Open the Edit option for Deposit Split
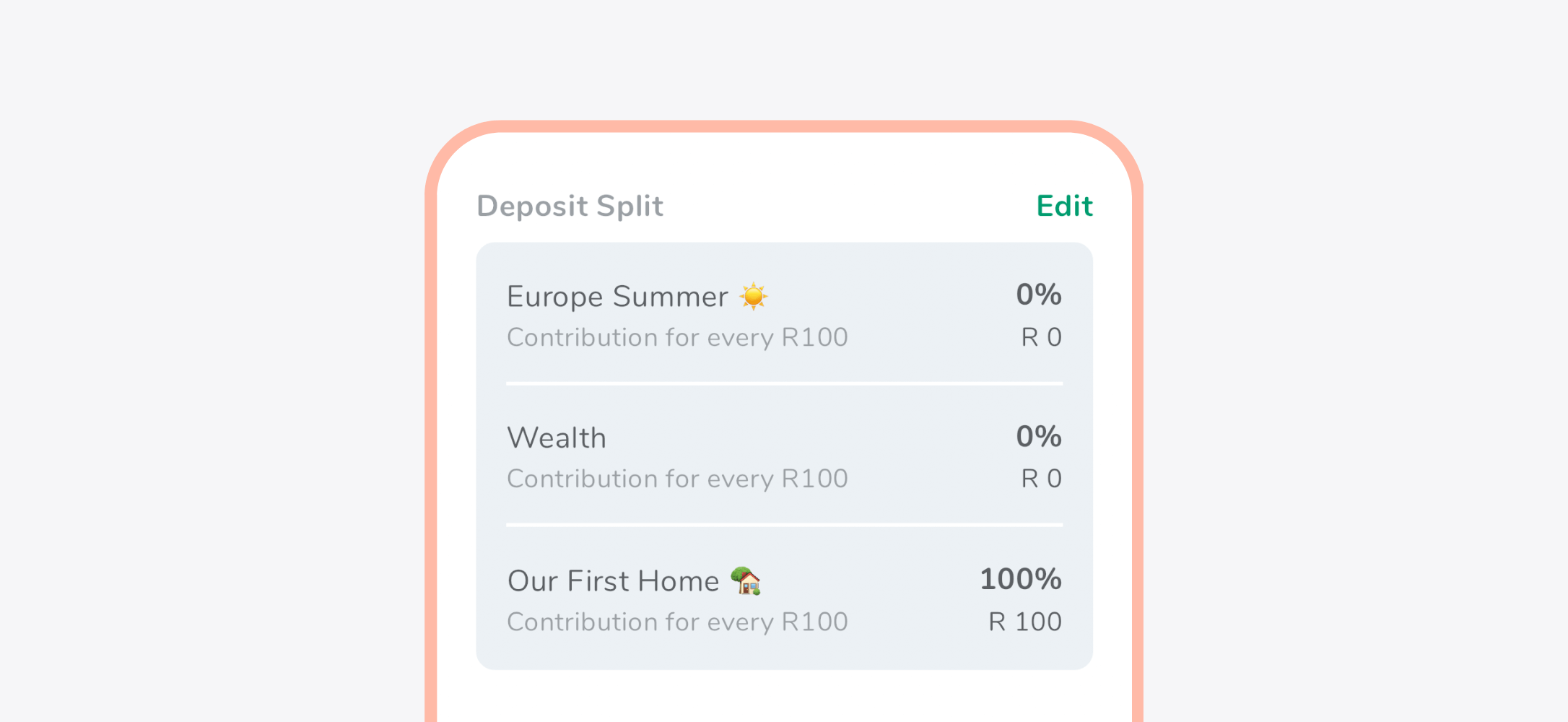This screenshot has height=722, width=1568. 1064,206
